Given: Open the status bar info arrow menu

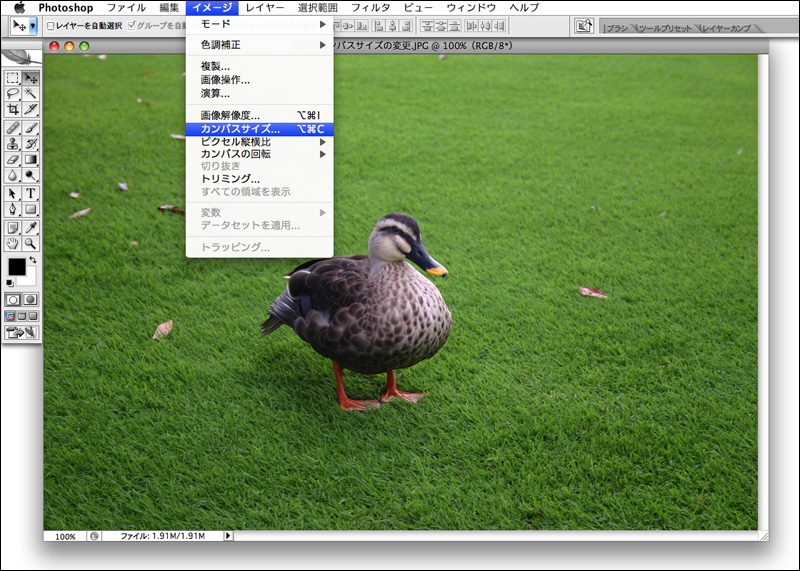Looking at the screenshot, I should tap(228, 536).
